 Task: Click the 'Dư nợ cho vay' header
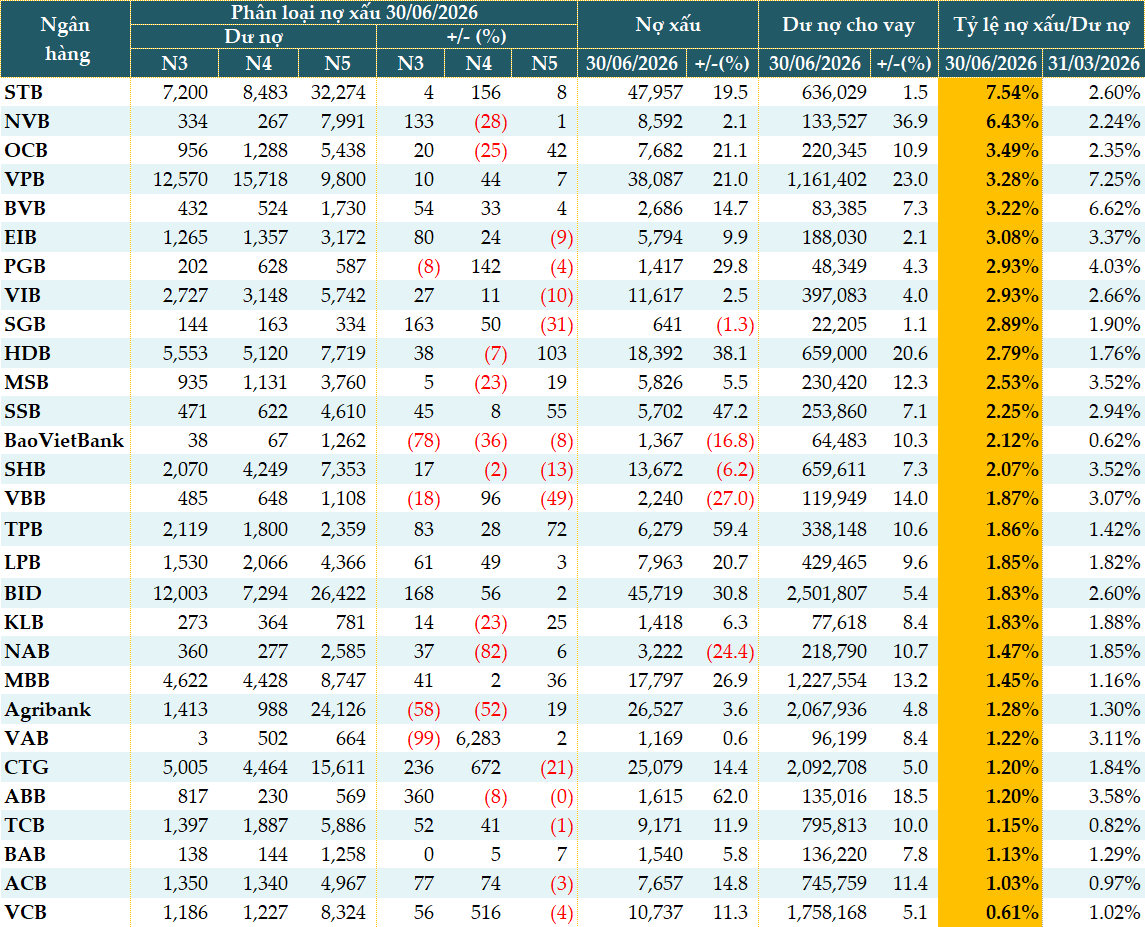point(848,25)
